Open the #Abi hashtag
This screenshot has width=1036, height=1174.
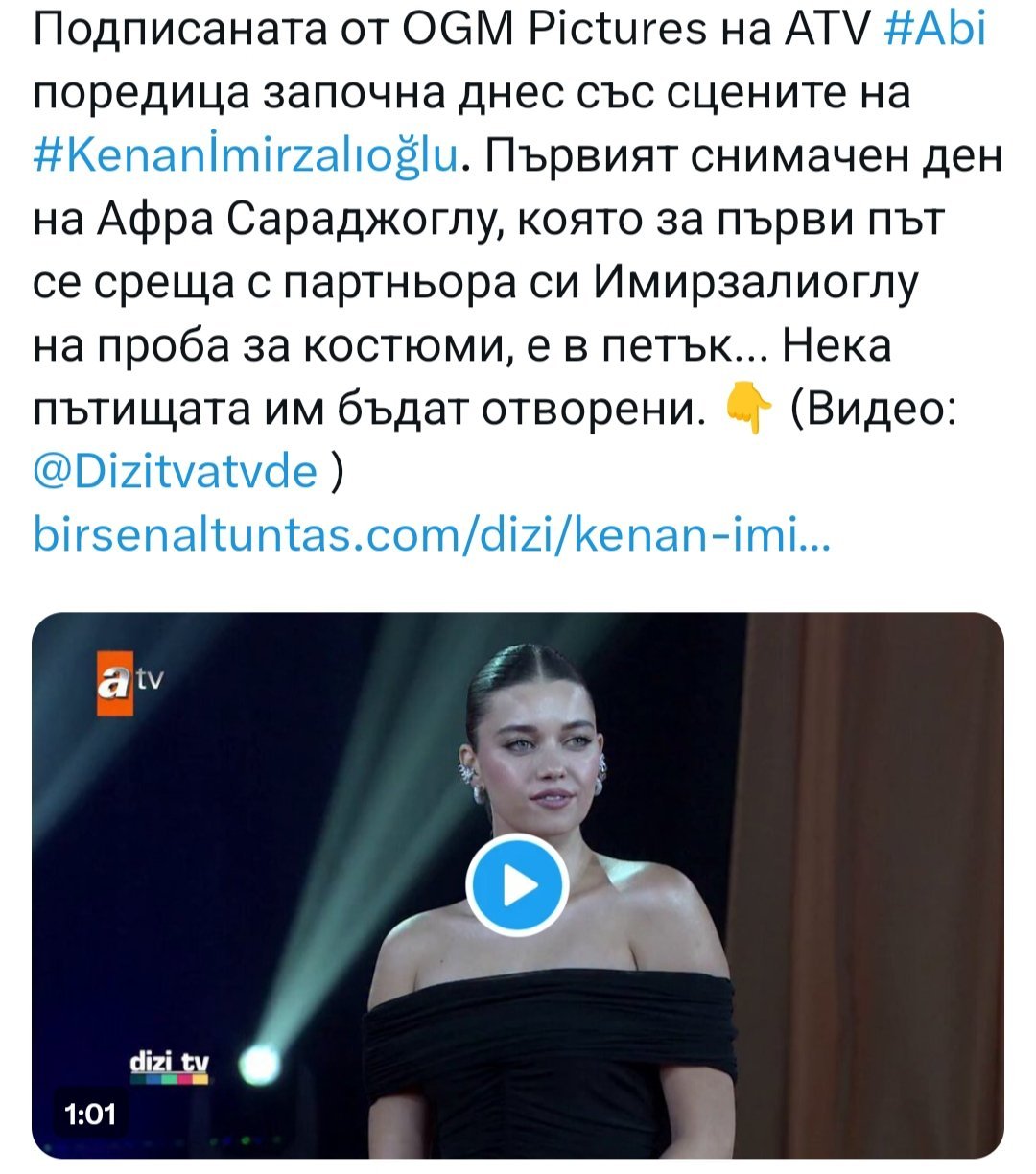click(931, 30)
